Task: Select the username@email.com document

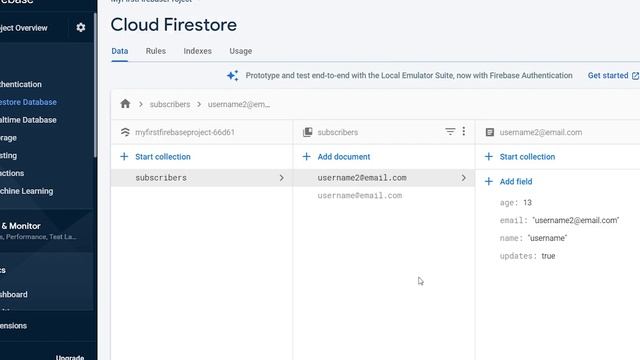Action: coord(360,196)
